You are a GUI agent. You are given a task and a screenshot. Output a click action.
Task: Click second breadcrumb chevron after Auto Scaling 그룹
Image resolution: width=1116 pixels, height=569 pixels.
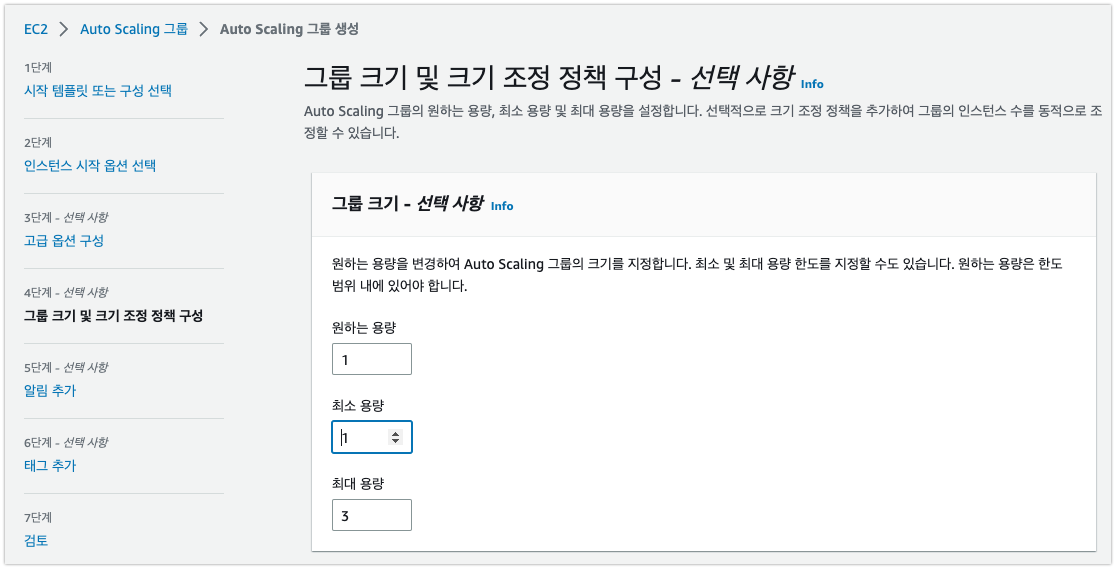(204, 29)
